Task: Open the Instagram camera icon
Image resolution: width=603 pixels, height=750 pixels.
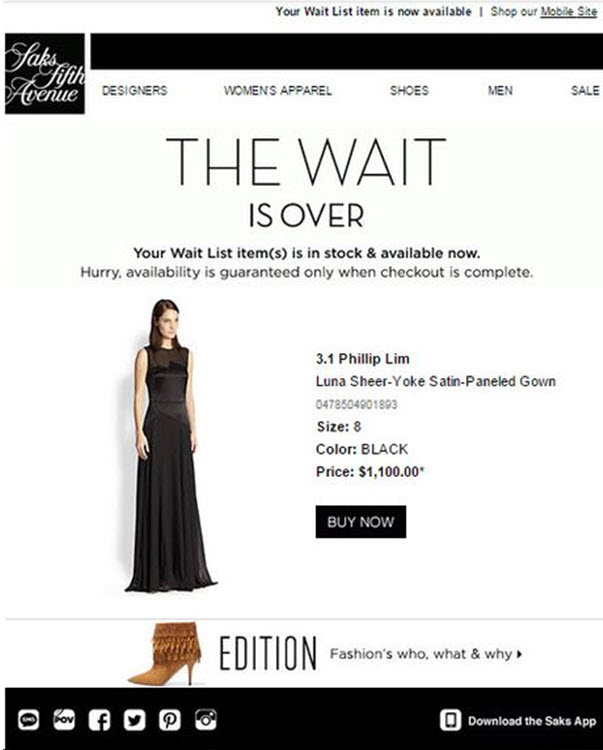Action: tap(206, 719)
